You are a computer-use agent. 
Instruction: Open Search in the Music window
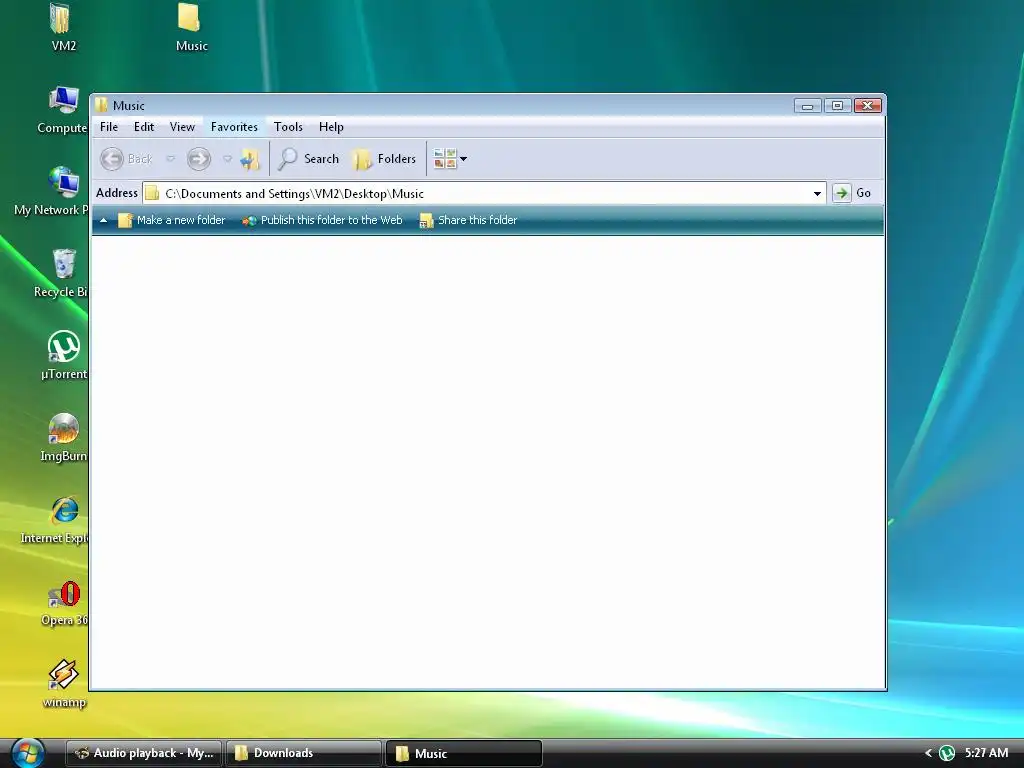point(309,159)
